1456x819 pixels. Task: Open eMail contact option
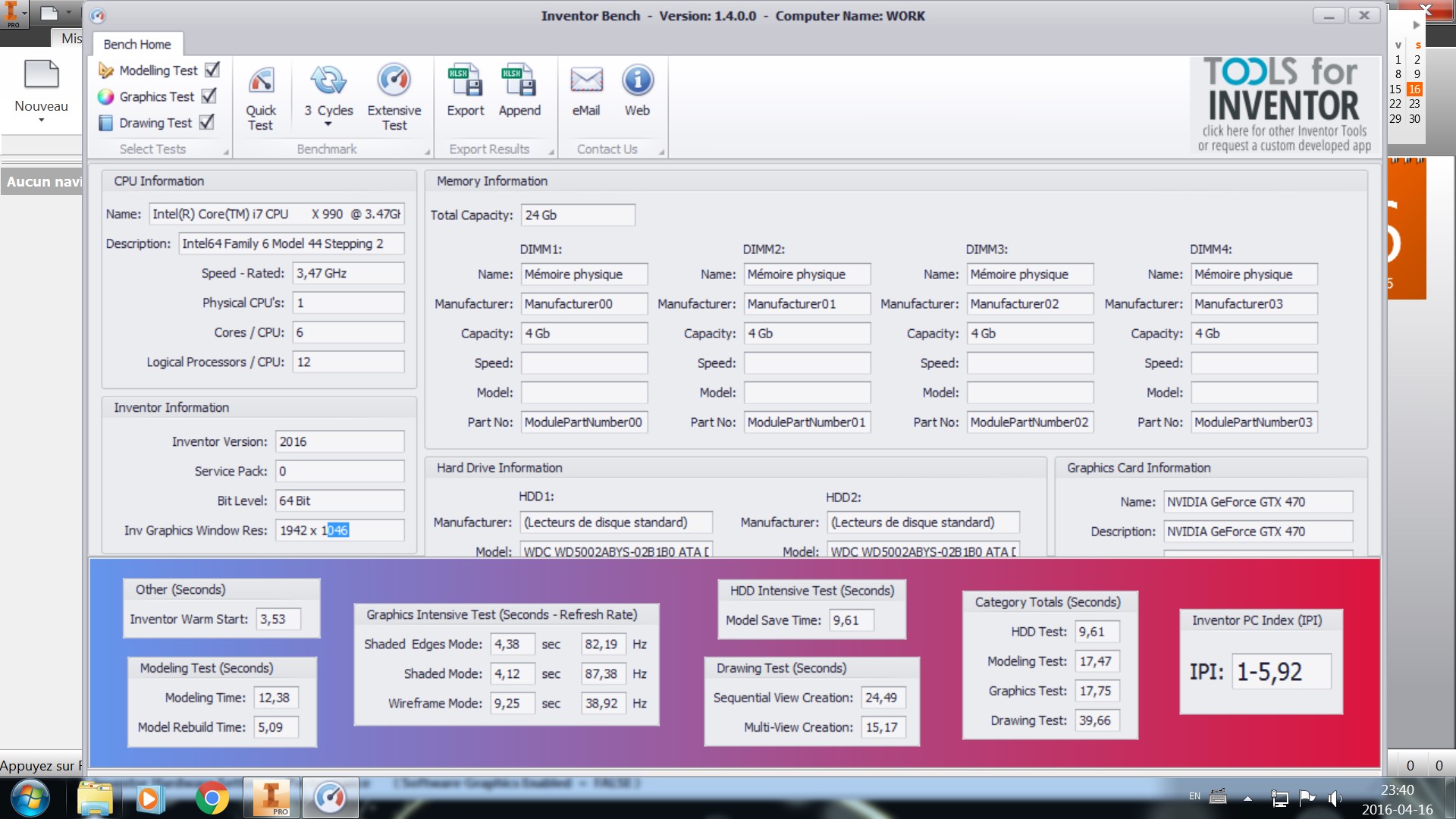tap(586, 91)
